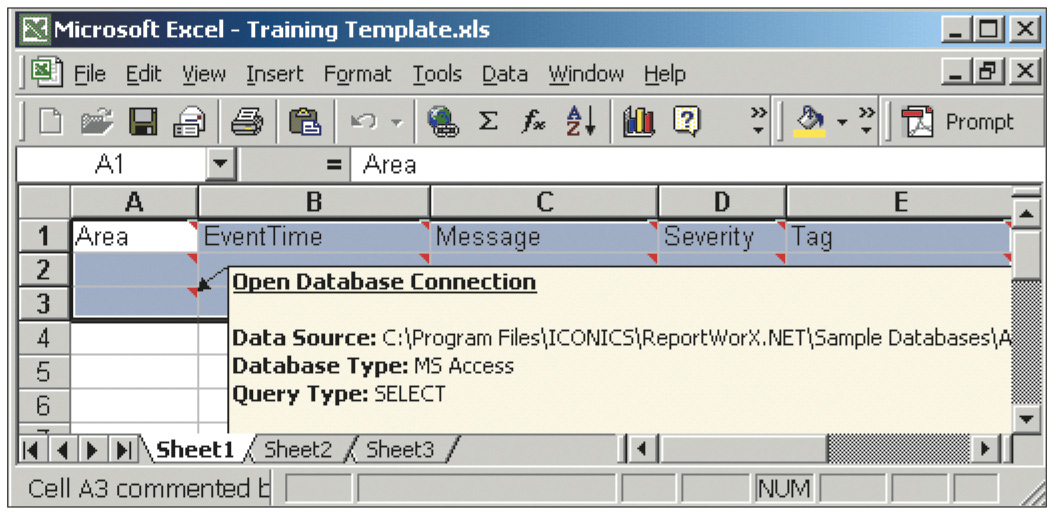Open a file with the Open folder icon
This screenshot has height=514, width=1054.
pos(98,123)
